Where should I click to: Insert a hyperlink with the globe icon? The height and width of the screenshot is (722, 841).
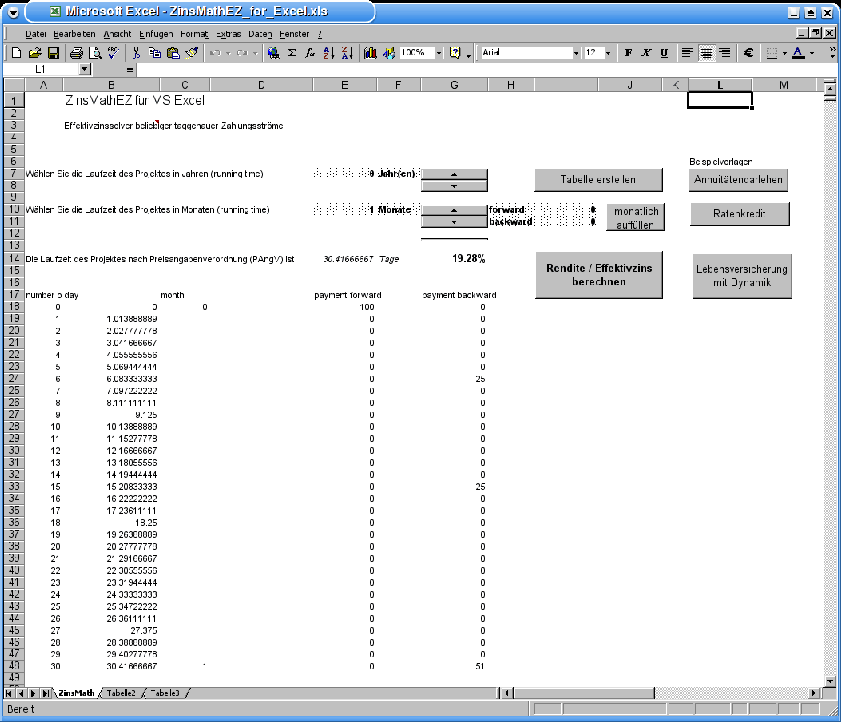click(x=274, y=53)
